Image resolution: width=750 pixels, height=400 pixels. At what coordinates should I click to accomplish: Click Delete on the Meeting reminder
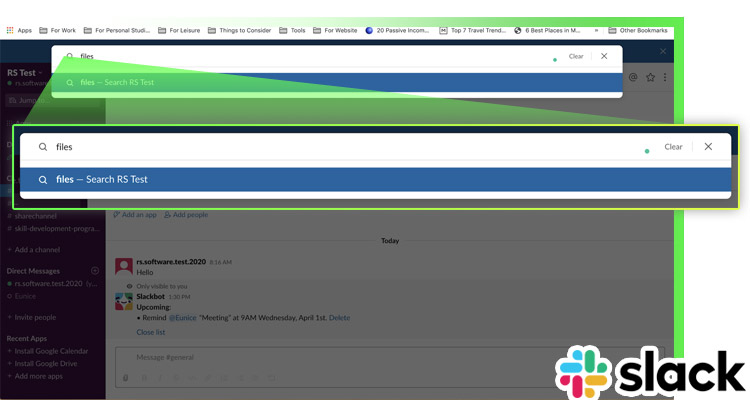pyautogui.click(x=340, y=318)
